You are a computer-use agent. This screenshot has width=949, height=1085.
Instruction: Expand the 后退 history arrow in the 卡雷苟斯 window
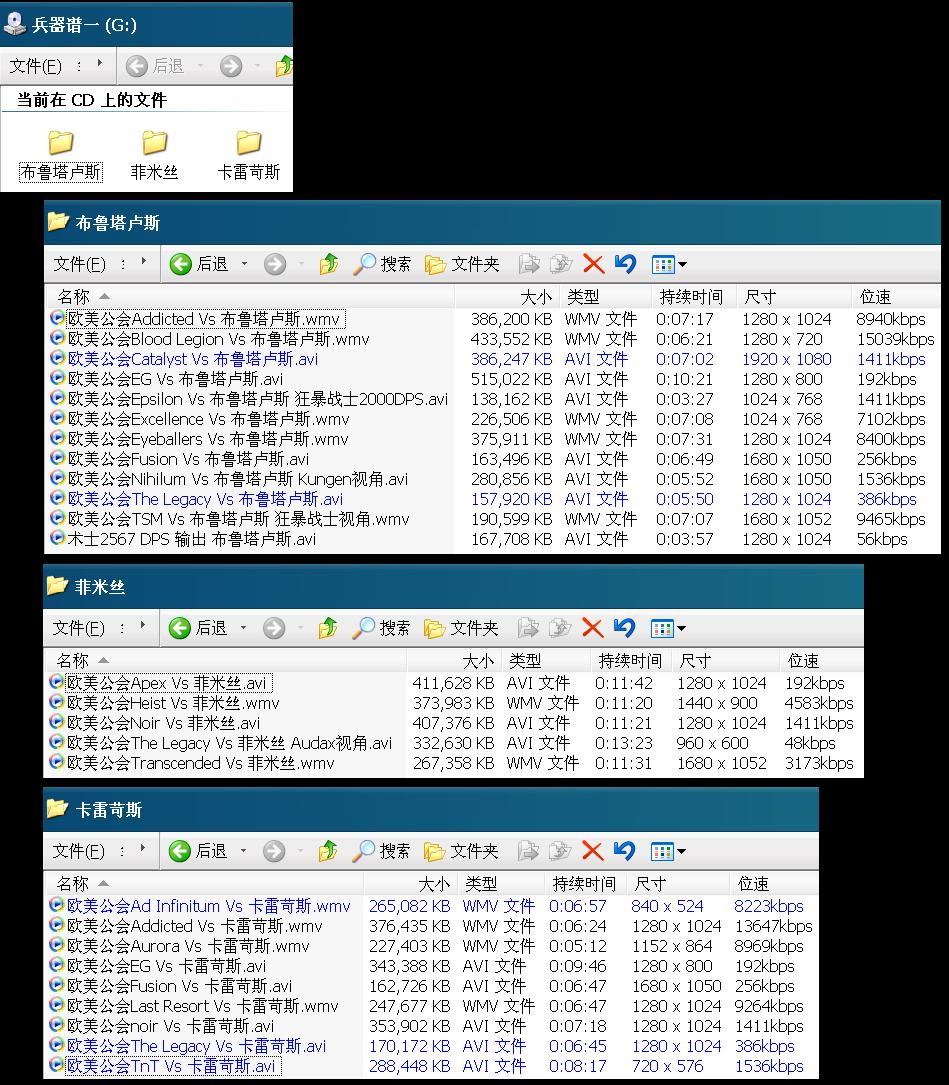243,851
